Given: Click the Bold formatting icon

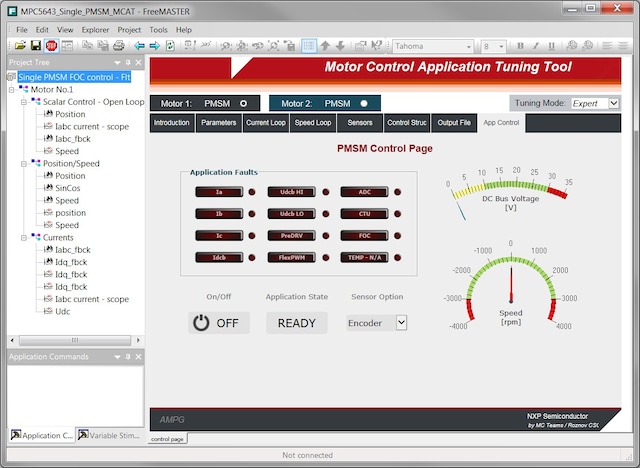Looking at the screenshot, I should (519, 46).
